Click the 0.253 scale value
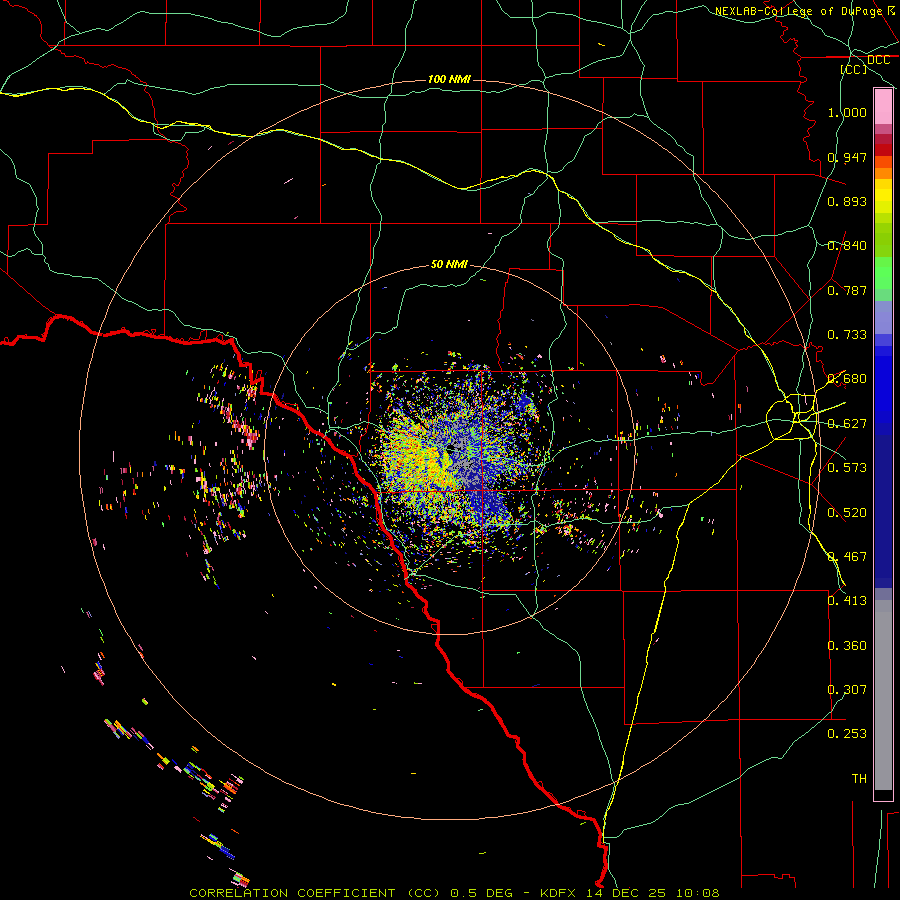 [x=847, y=734]
